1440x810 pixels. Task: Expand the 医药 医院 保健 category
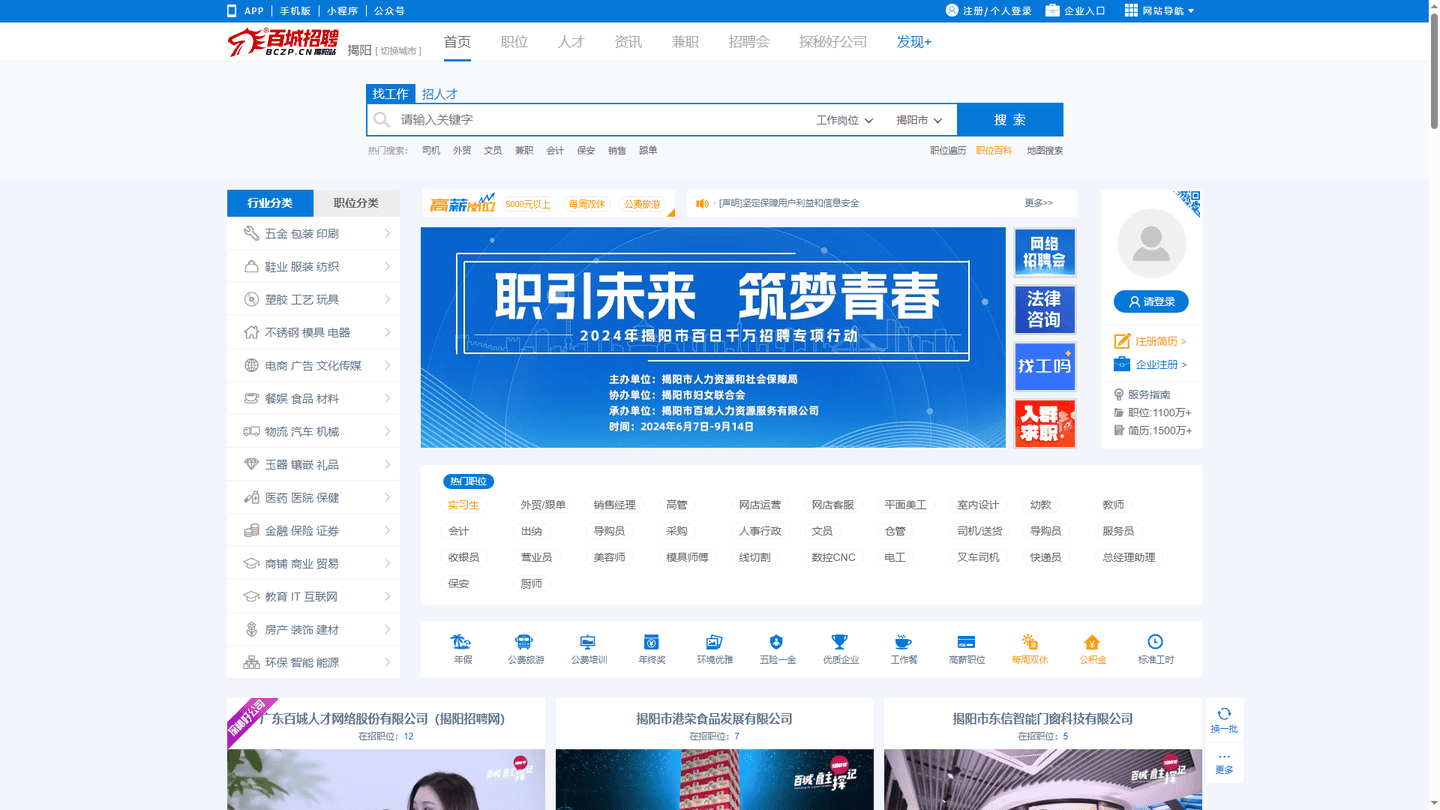point(313,498)
